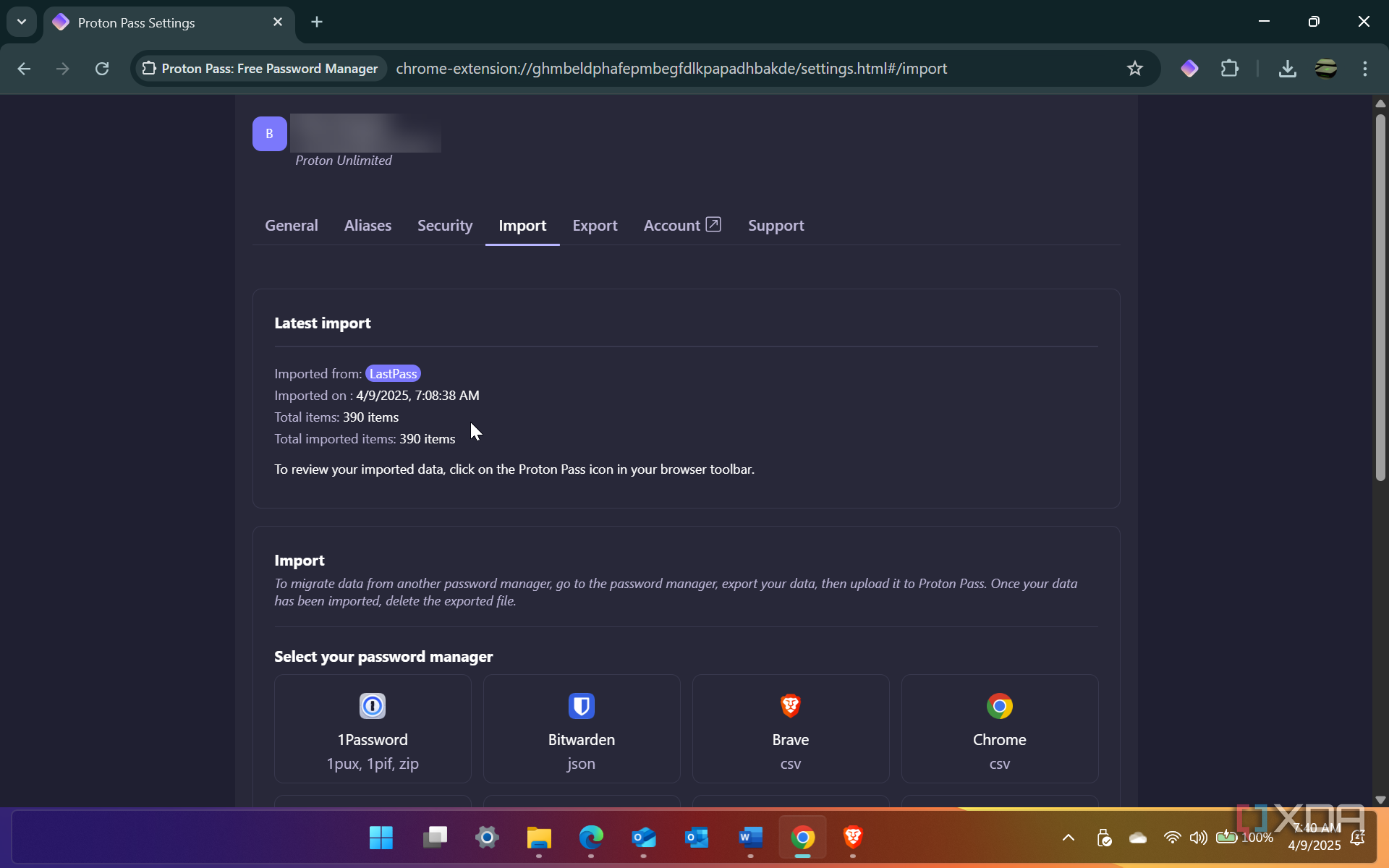Show hidden system tray icons

[x=1068, y=838]
